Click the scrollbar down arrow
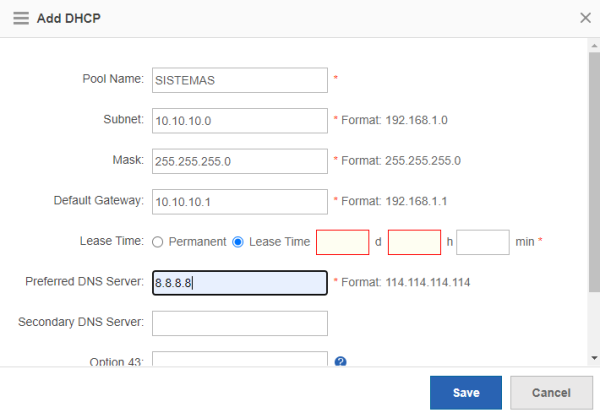This screenshot has width=600, height=418. click(594, 358)
